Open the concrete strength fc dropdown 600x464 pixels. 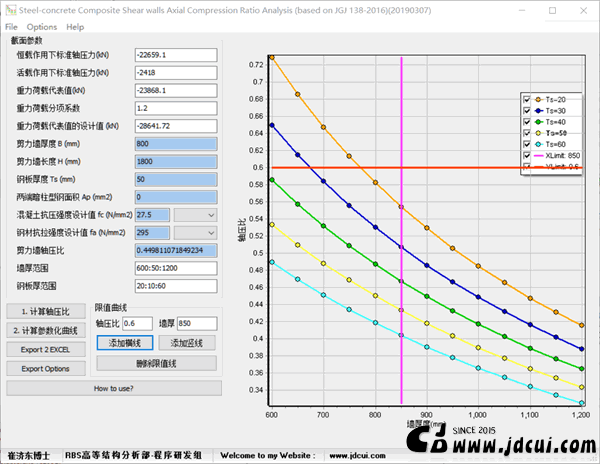(195, 215)
